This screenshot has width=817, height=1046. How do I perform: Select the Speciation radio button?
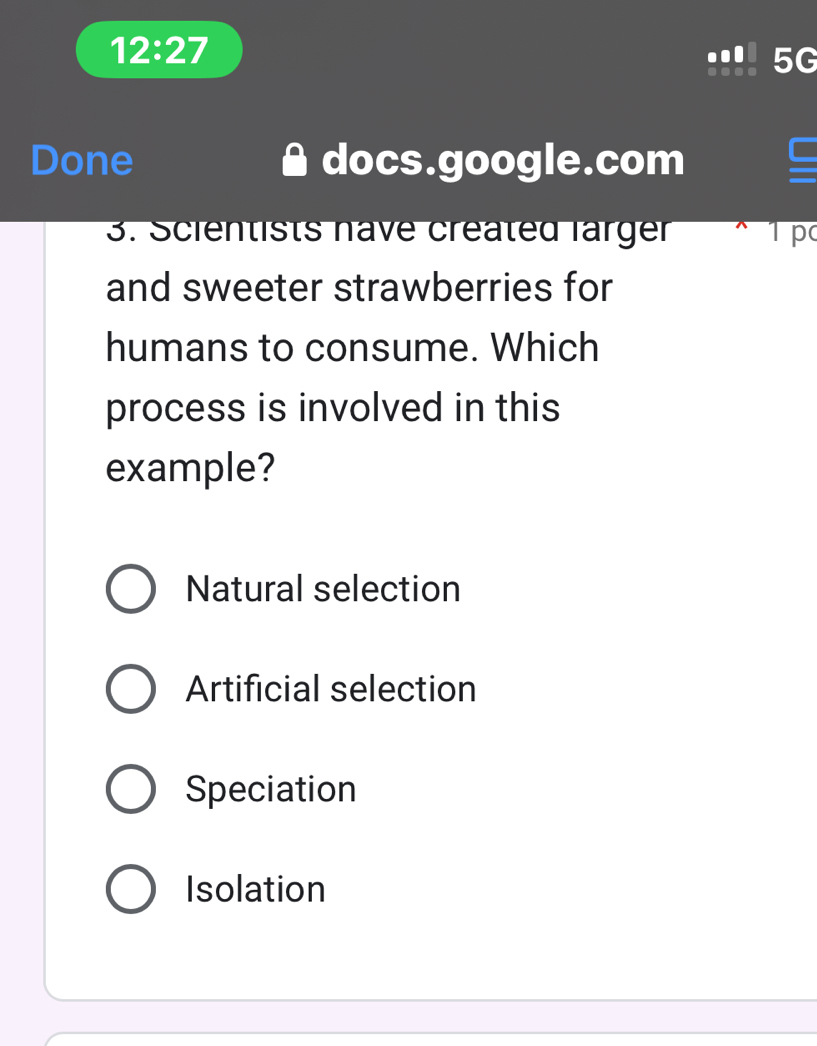pos(131,788)
